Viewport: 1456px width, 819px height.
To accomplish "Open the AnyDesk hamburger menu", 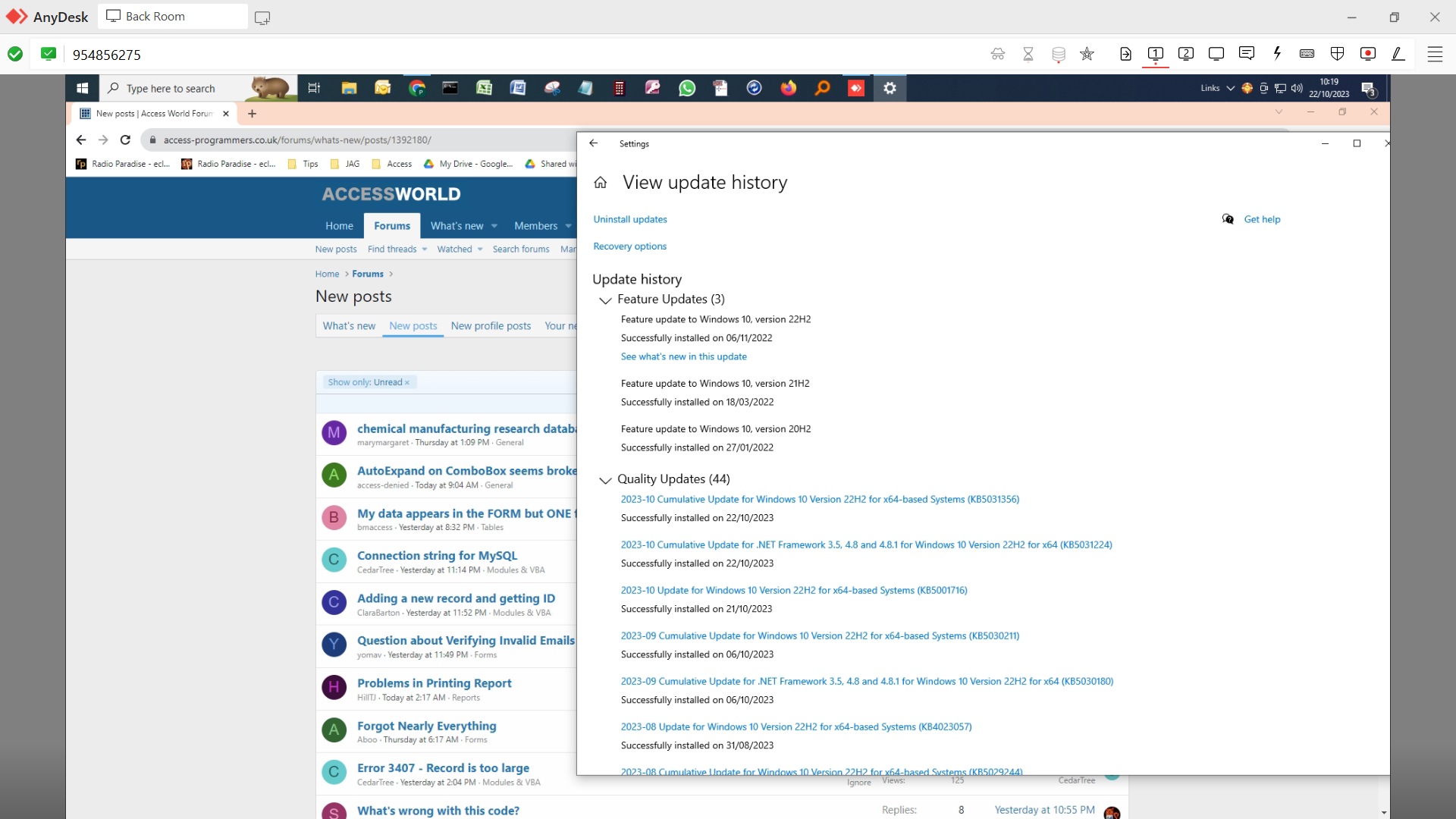I will [x=1435, y=54].
